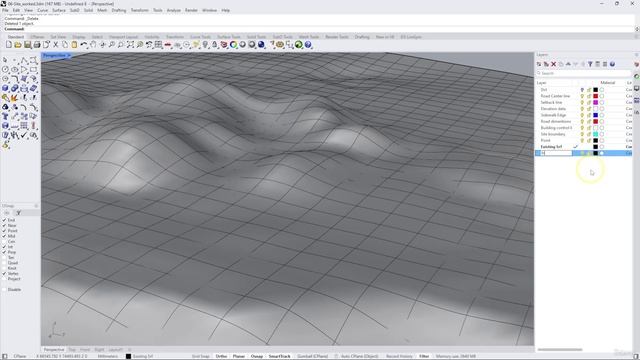The width and height of the screenshot is (640, 360).
Task: Click the multicolor render ring icon
Action: click(233, 44)
